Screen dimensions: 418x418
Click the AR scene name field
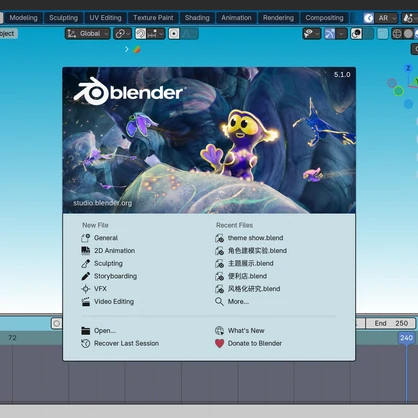[383, 18]
